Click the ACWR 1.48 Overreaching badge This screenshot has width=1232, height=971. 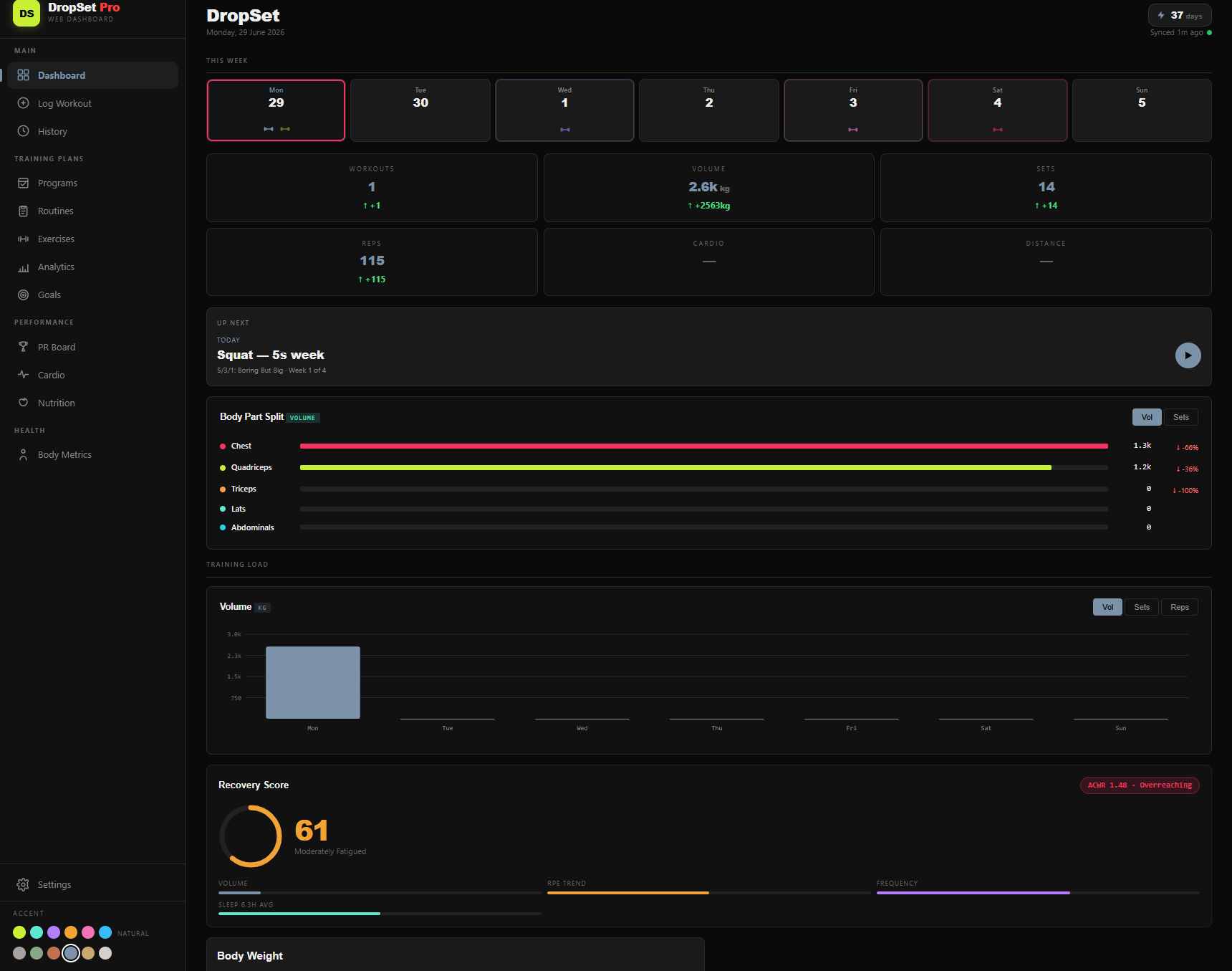[1140, 785]
